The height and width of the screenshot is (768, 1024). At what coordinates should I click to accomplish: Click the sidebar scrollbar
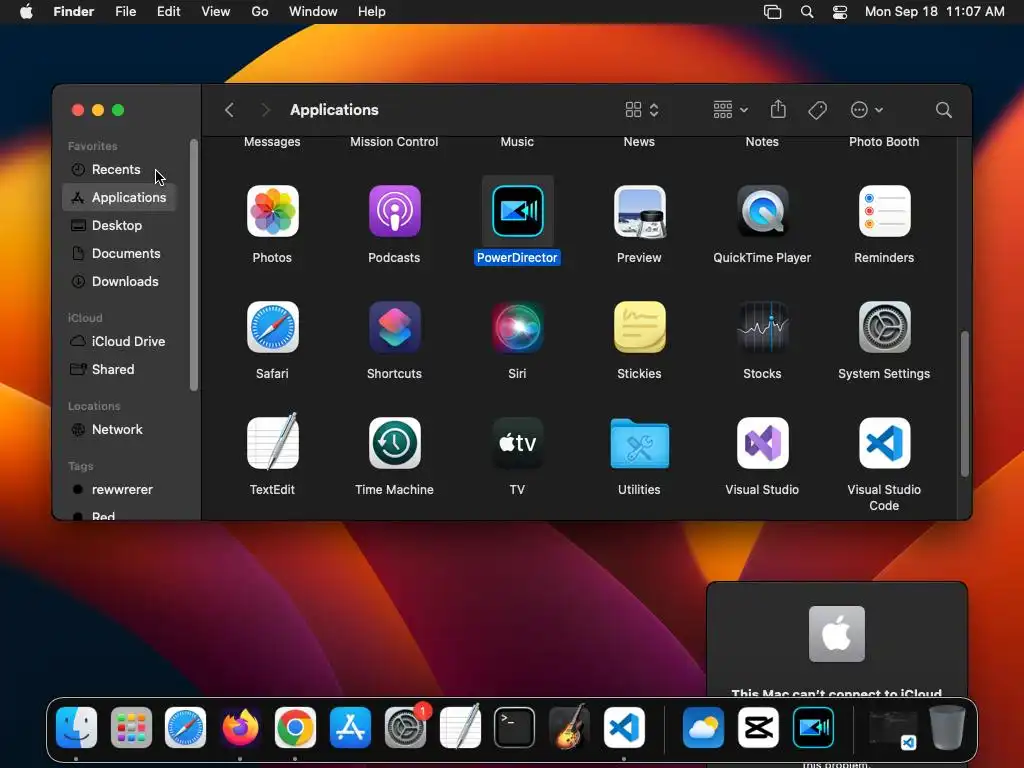(193, 264)
